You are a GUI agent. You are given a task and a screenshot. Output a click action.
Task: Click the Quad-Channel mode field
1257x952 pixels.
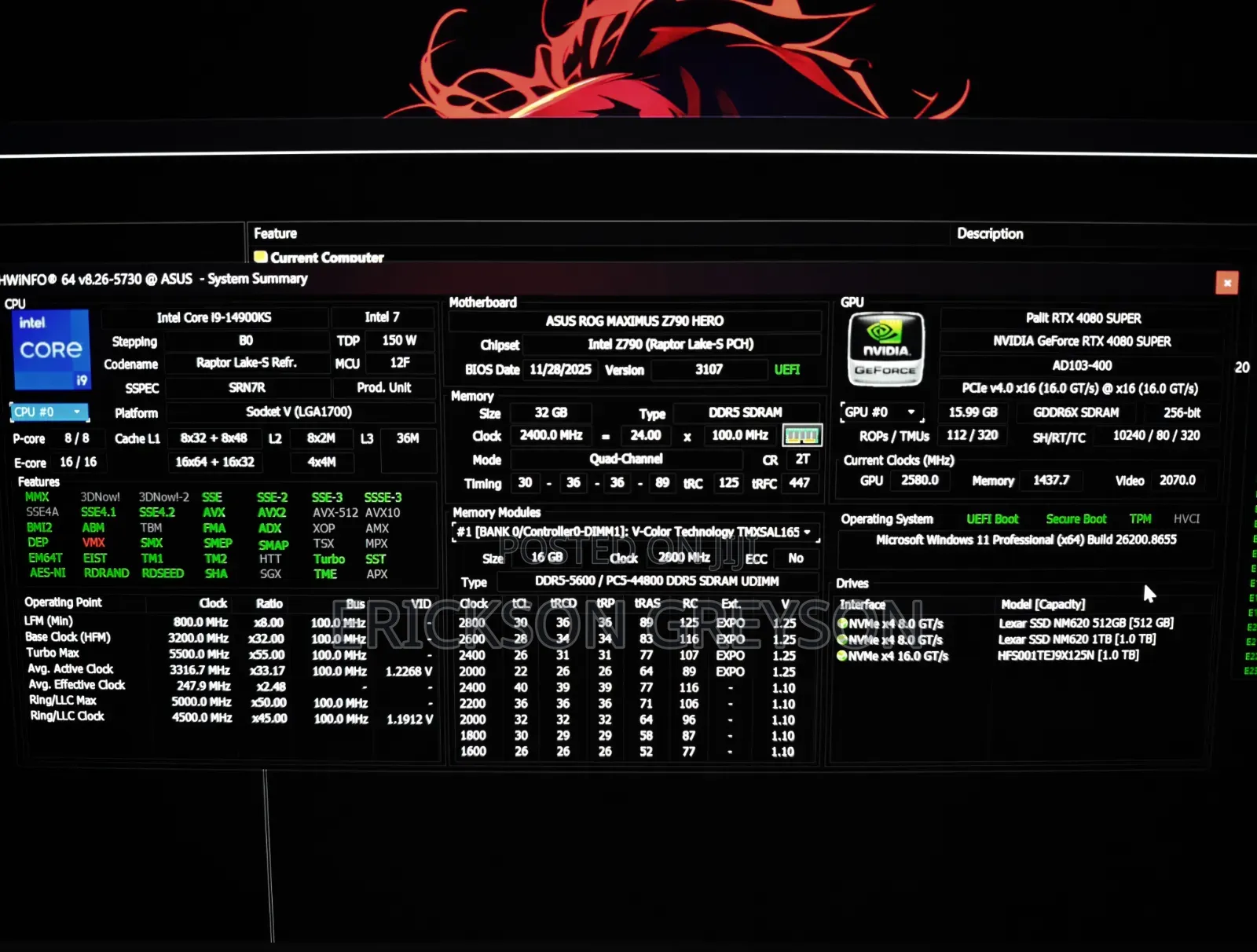pyautogui.click(x=625, y=459)
